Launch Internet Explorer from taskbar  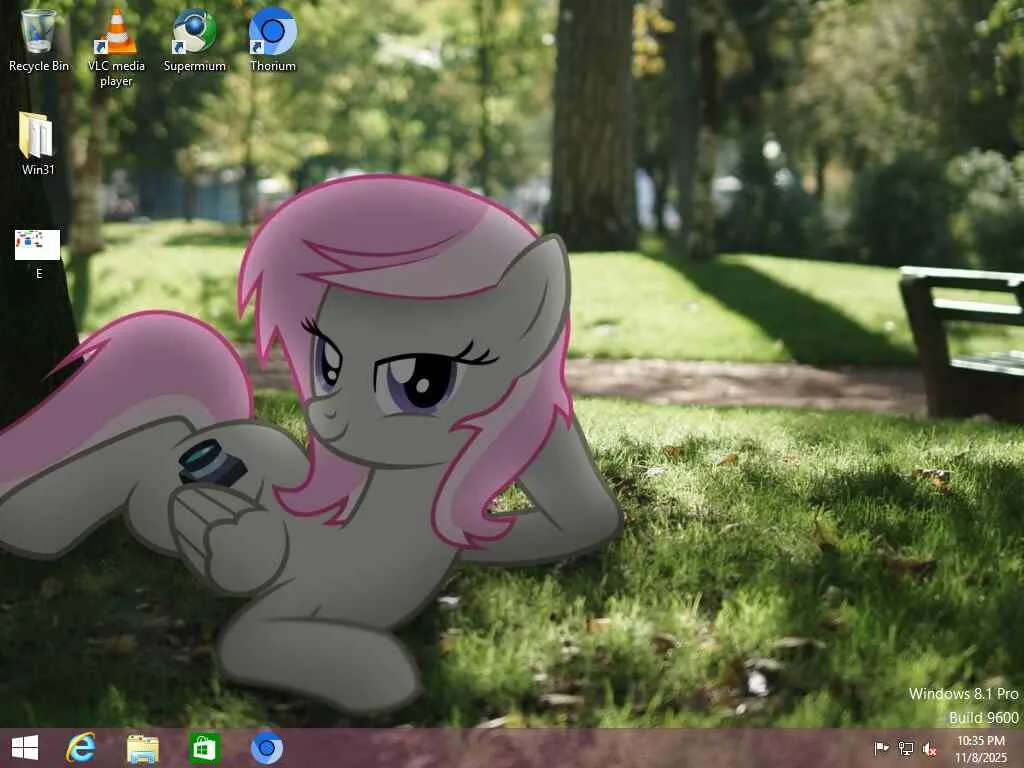pyautogui.click(x=81, y=748)
